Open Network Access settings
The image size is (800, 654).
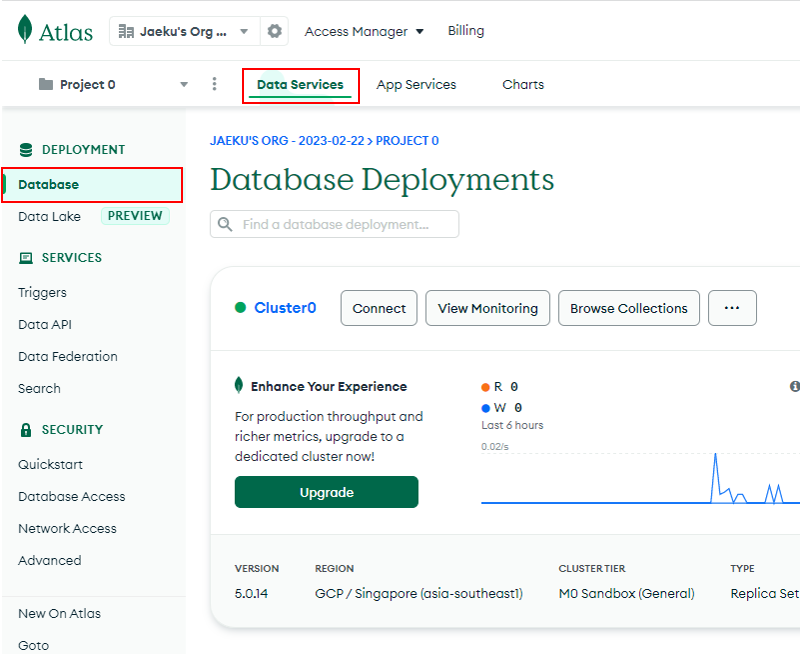click(67, 529)
